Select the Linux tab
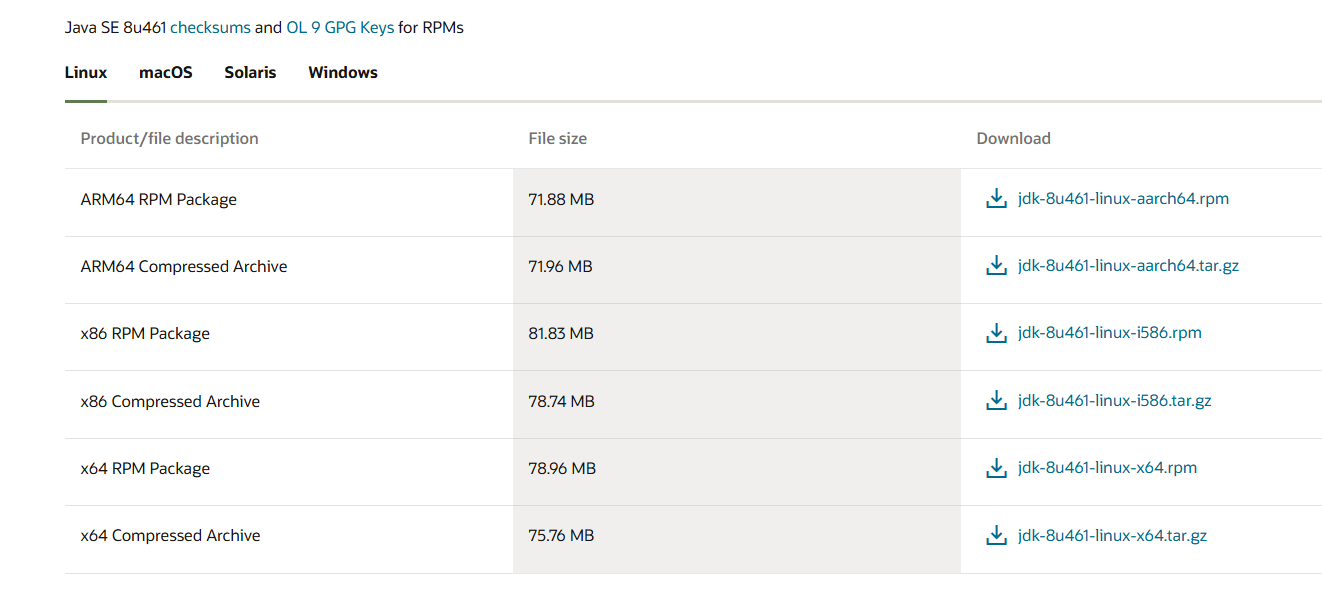1322x605 pixels. [x=86, y=72]
